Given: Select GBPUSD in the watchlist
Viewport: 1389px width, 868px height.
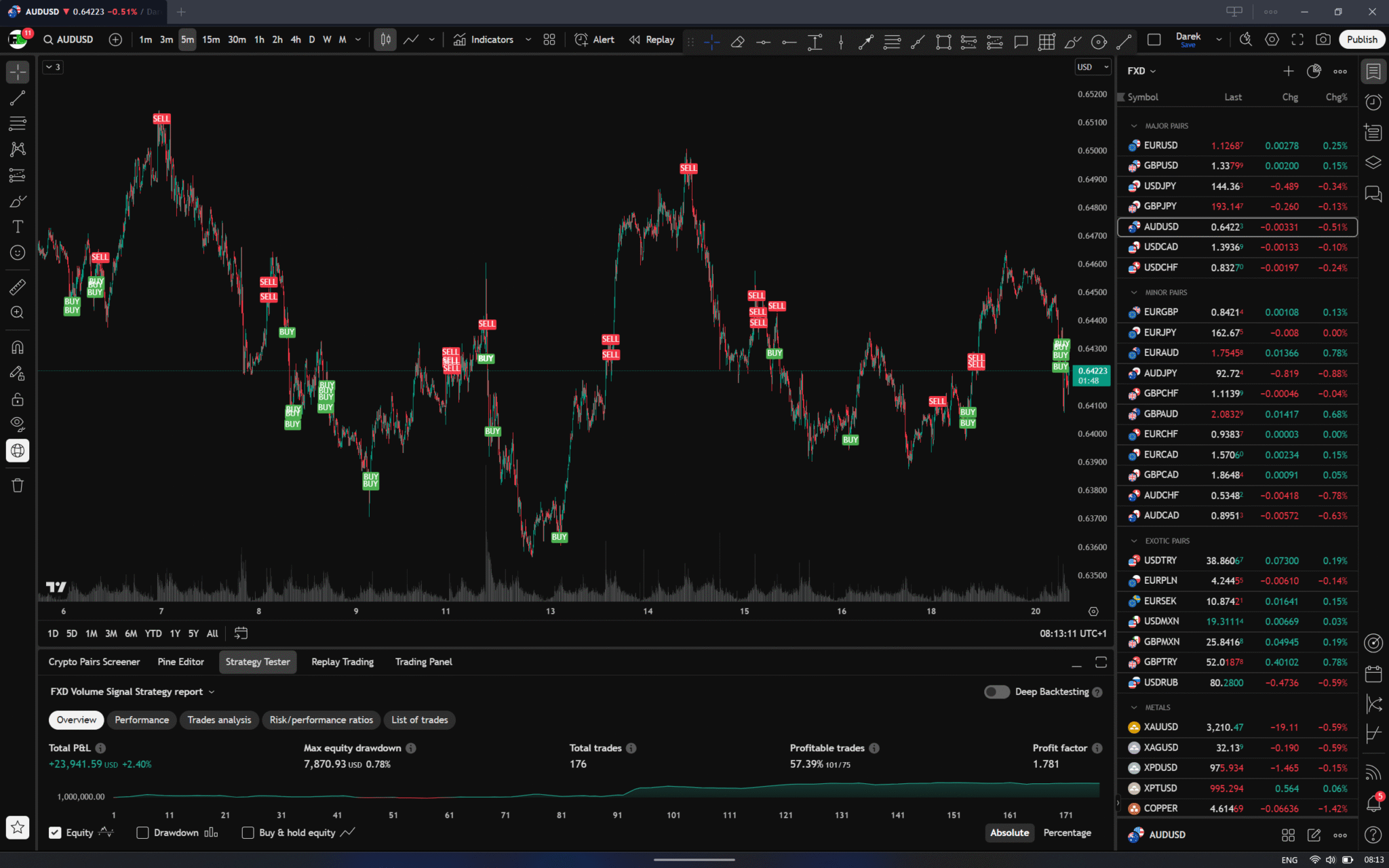Looking at the screenshot, I should [x=1162, y=165].
